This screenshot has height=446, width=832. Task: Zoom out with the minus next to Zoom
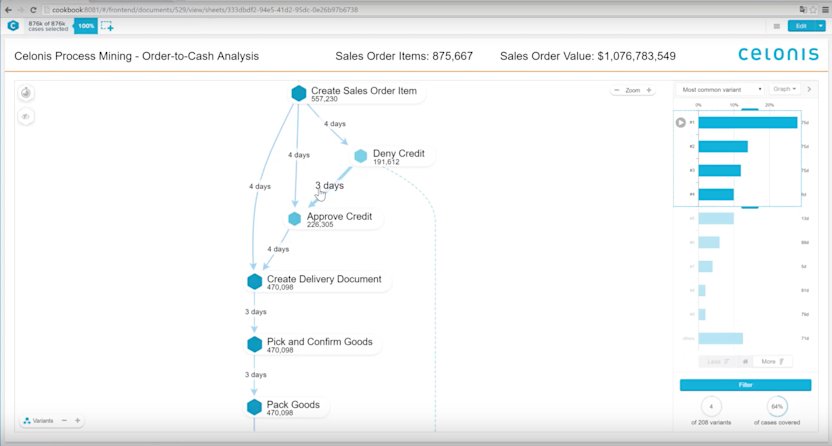(x=617, y=90)
